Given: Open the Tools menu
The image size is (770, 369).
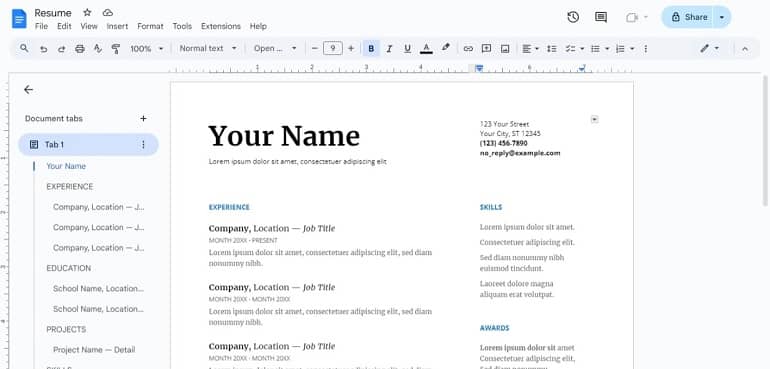Looking at the screenshot, I should point(182,27).
